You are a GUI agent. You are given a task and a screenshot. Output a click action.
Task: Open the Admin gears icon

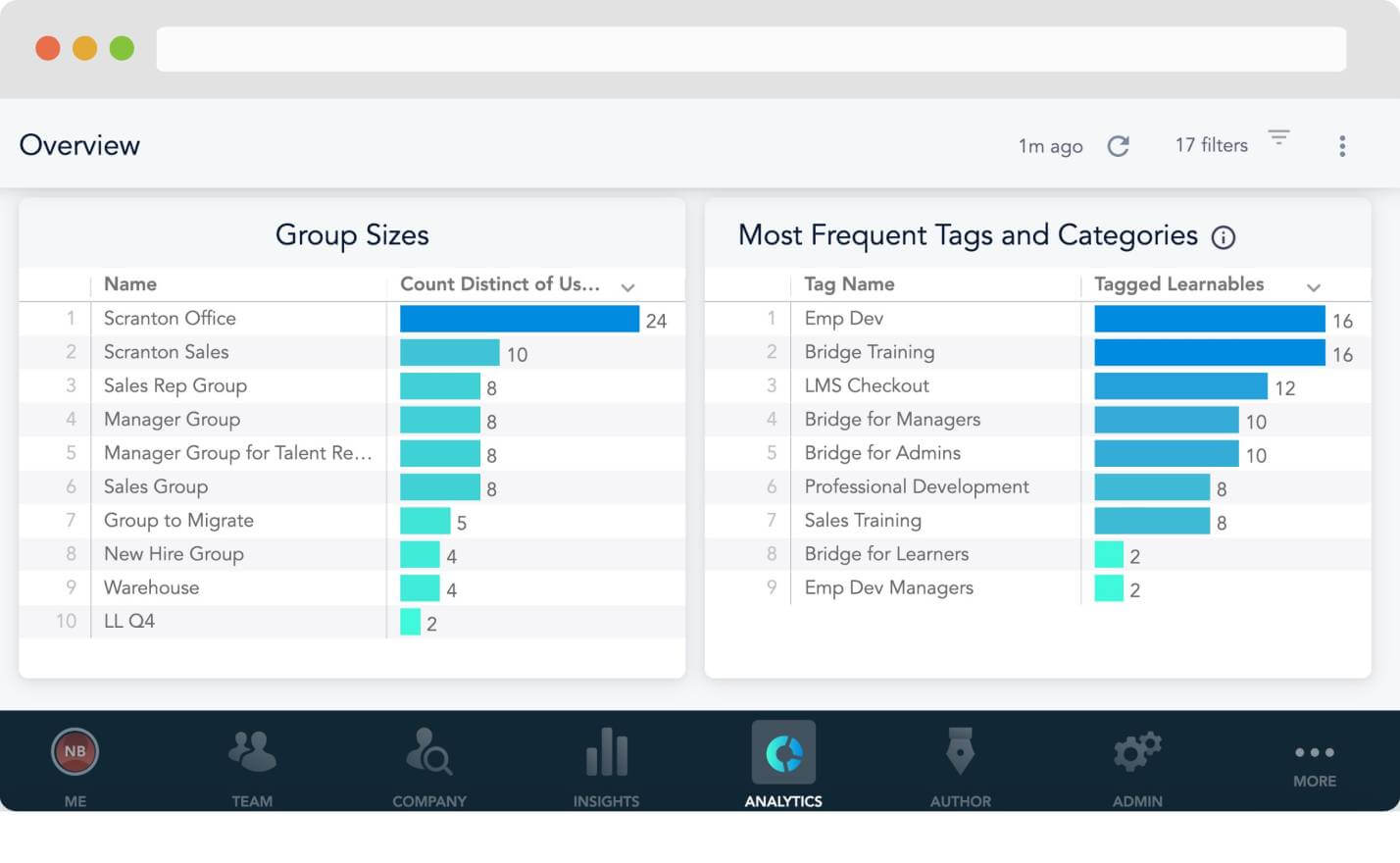[x=1137, y=752]
